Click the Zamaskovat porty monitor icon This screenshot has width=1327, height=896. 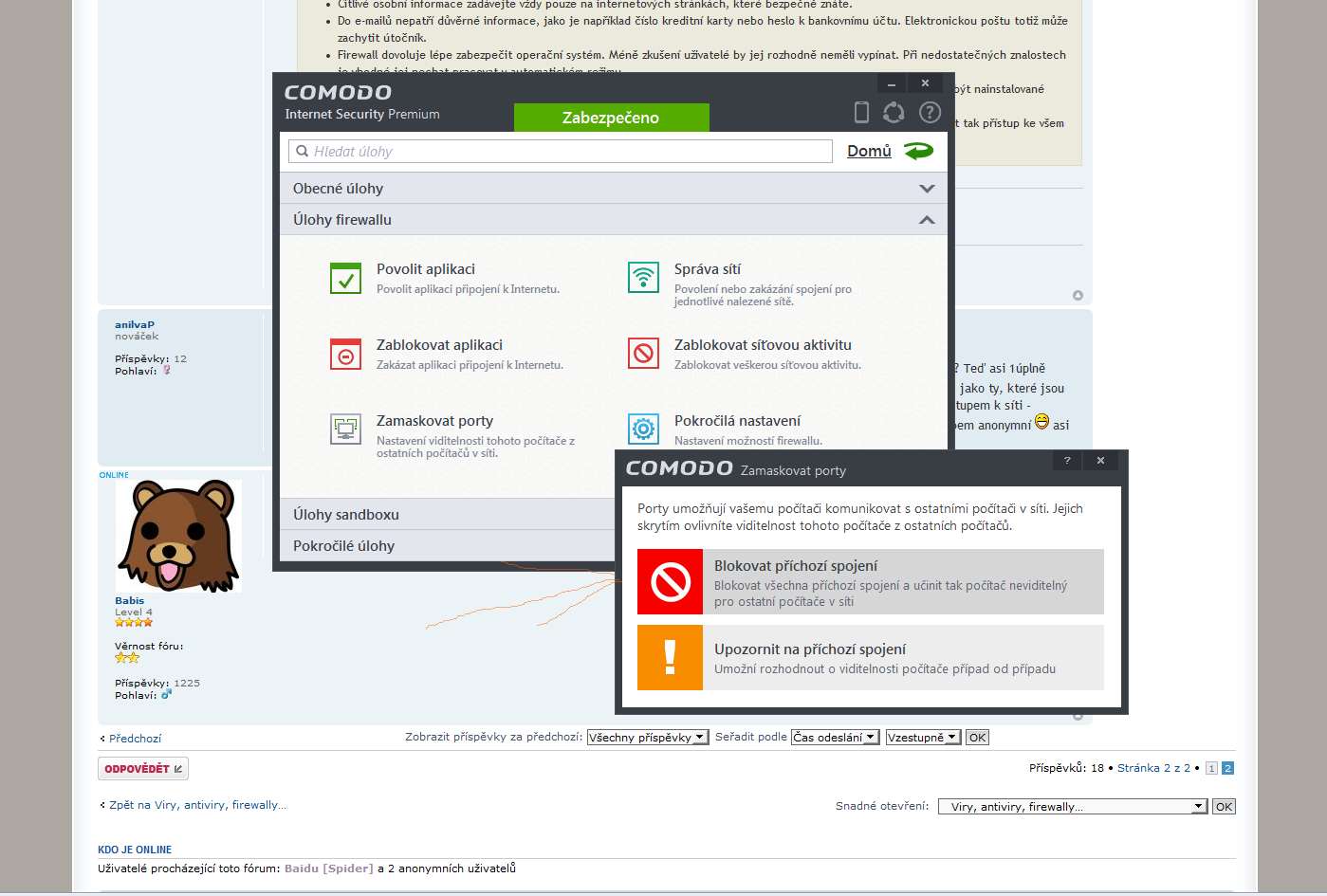[x=345, y=430]
